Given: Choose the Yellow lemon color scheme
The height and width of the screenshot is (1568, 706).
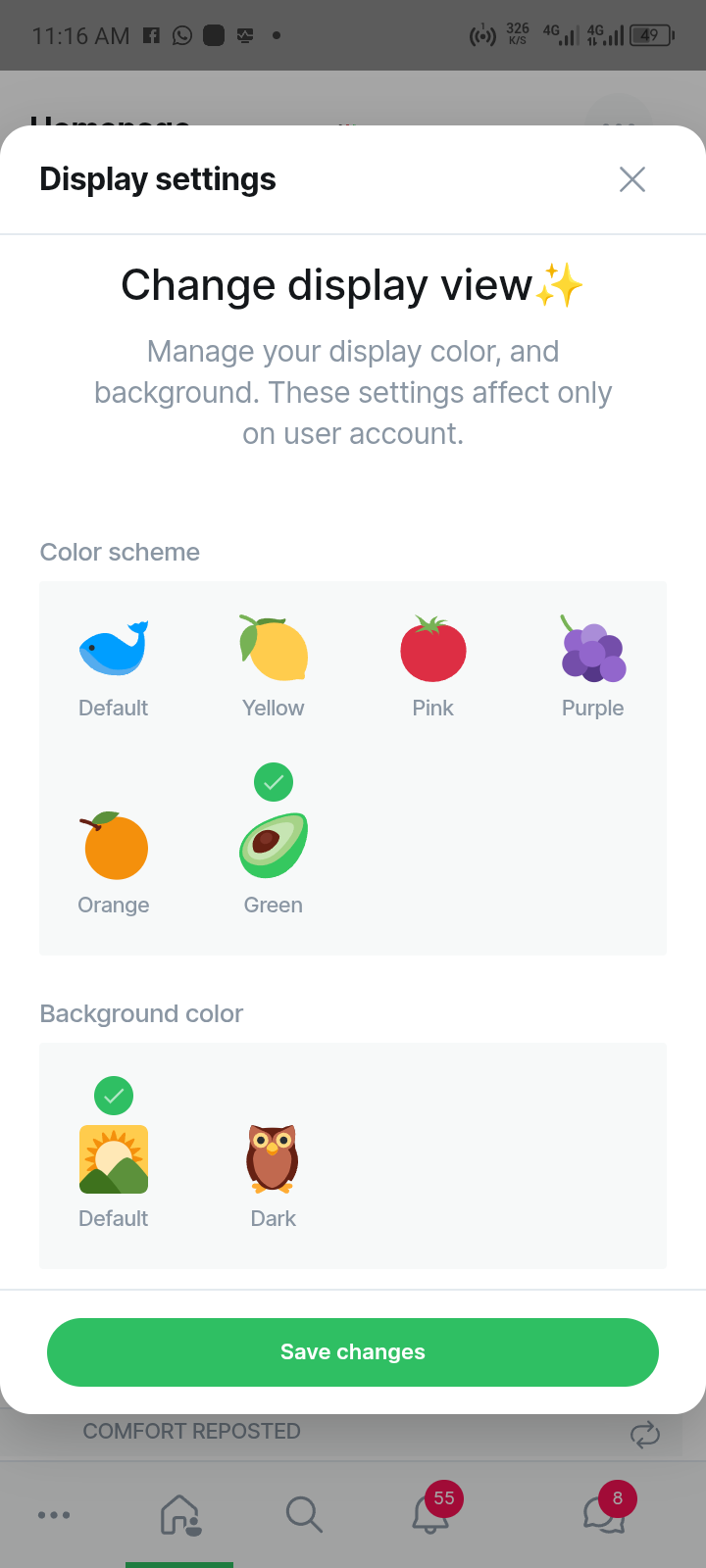Looking at the screenshot, I should click(274, 649).
